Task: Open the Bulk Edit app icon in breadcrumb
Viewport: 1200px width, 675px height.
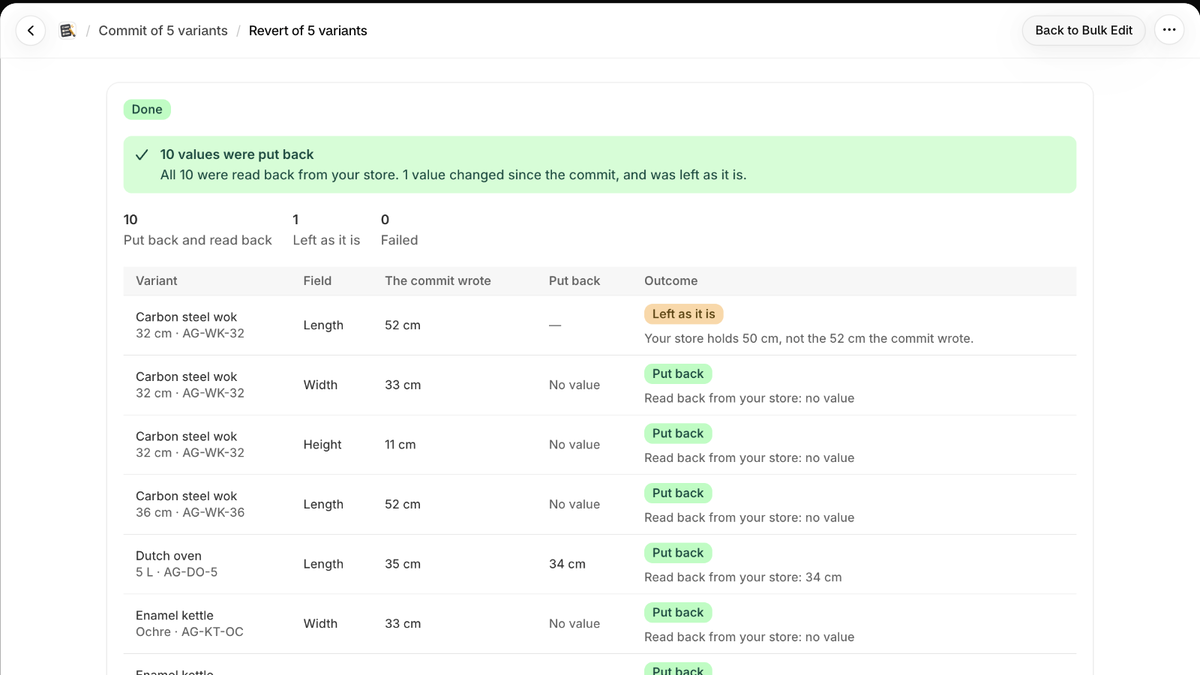Action: [x=68, y=31]
